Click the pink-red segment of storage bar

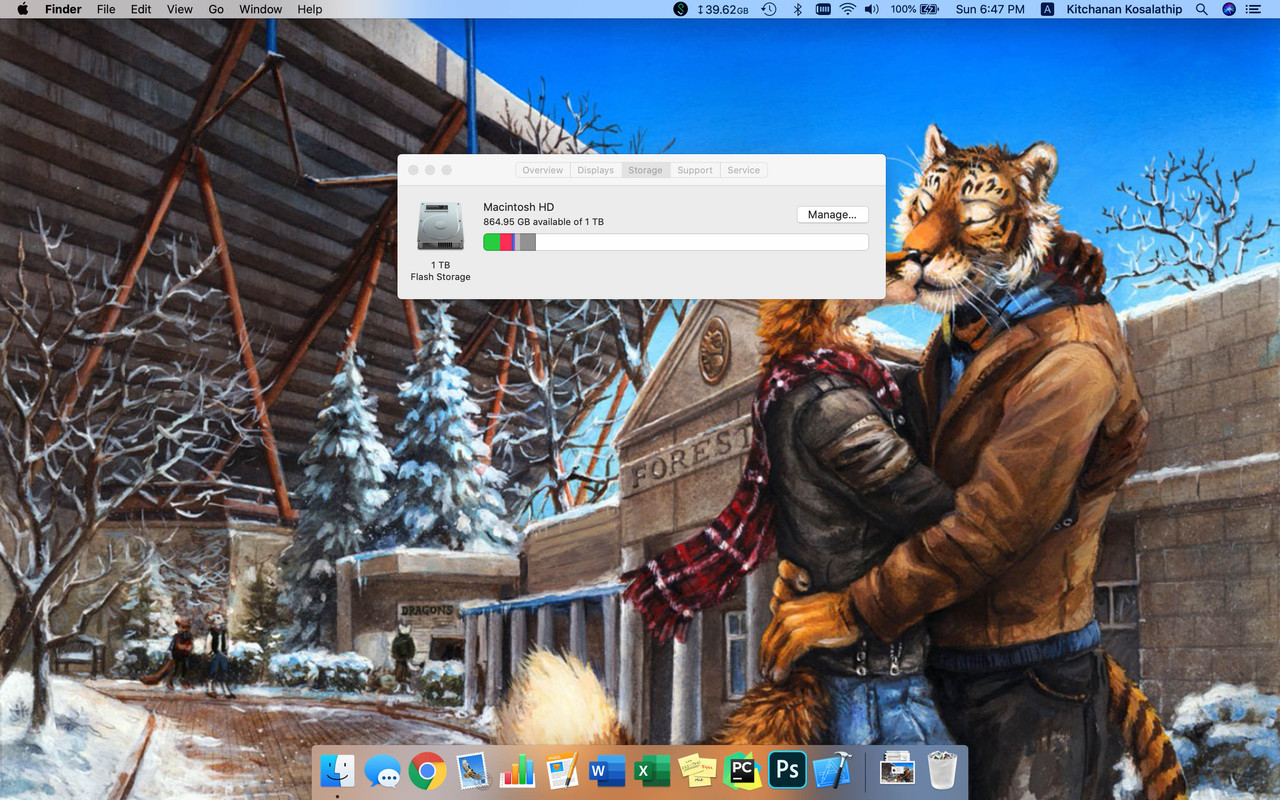[506, 242]
